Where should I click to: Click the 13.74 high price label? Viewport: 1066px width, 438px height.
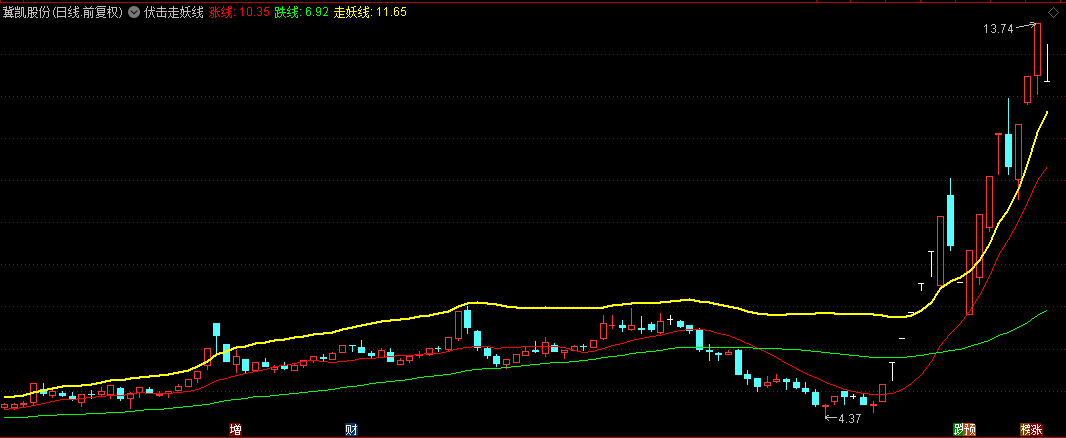coord(998,29)
